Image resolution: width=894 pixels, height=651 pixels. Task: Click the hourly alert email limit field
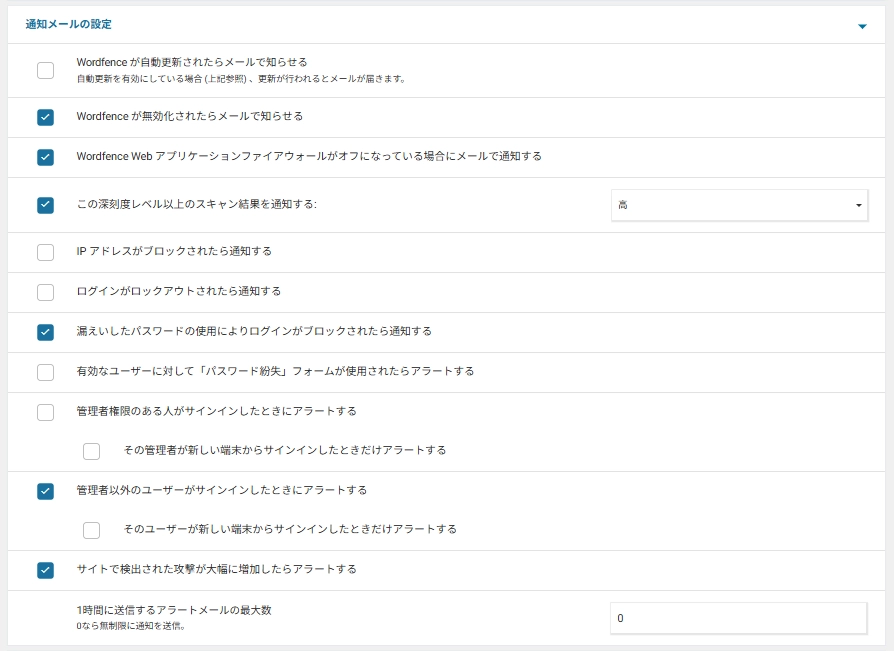point(738,616)
